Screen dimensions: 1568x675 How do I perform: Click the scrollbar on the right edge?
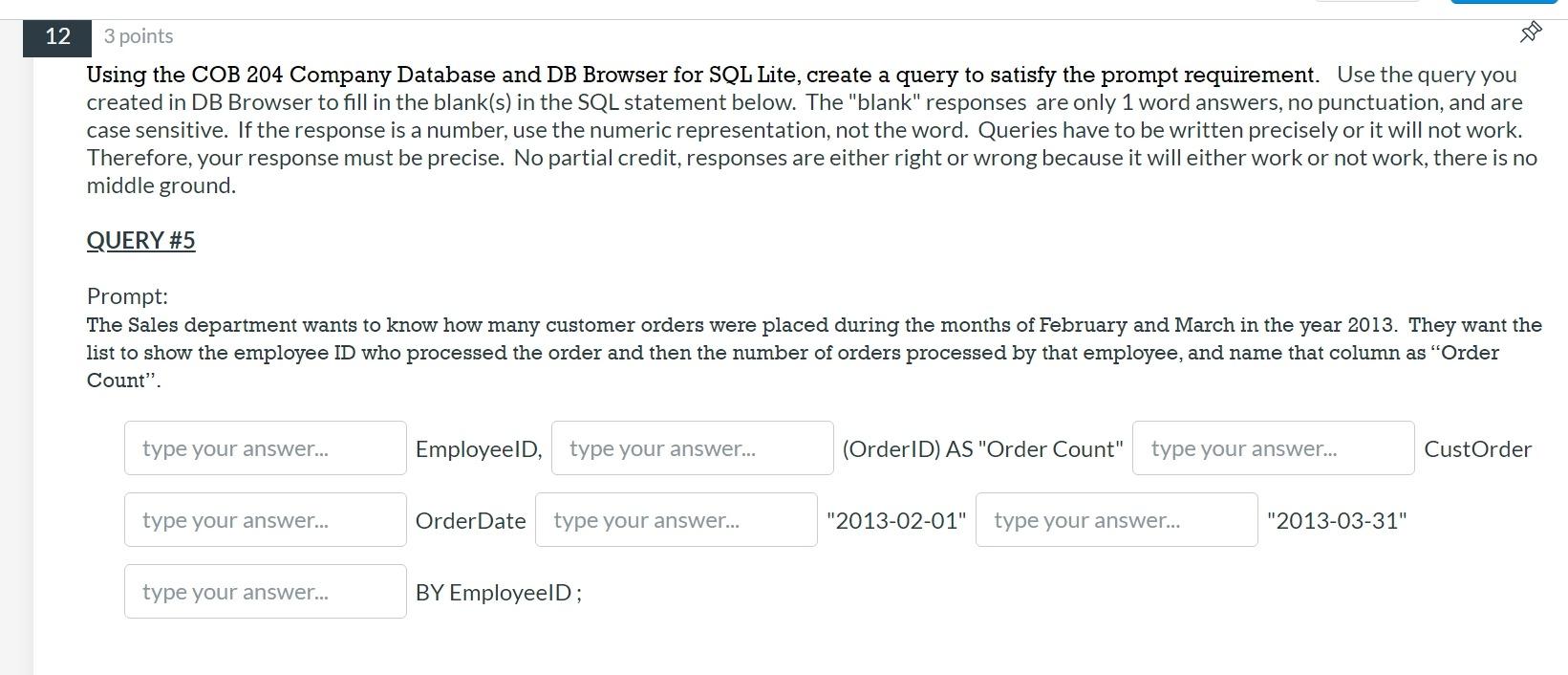(1564, 335)
